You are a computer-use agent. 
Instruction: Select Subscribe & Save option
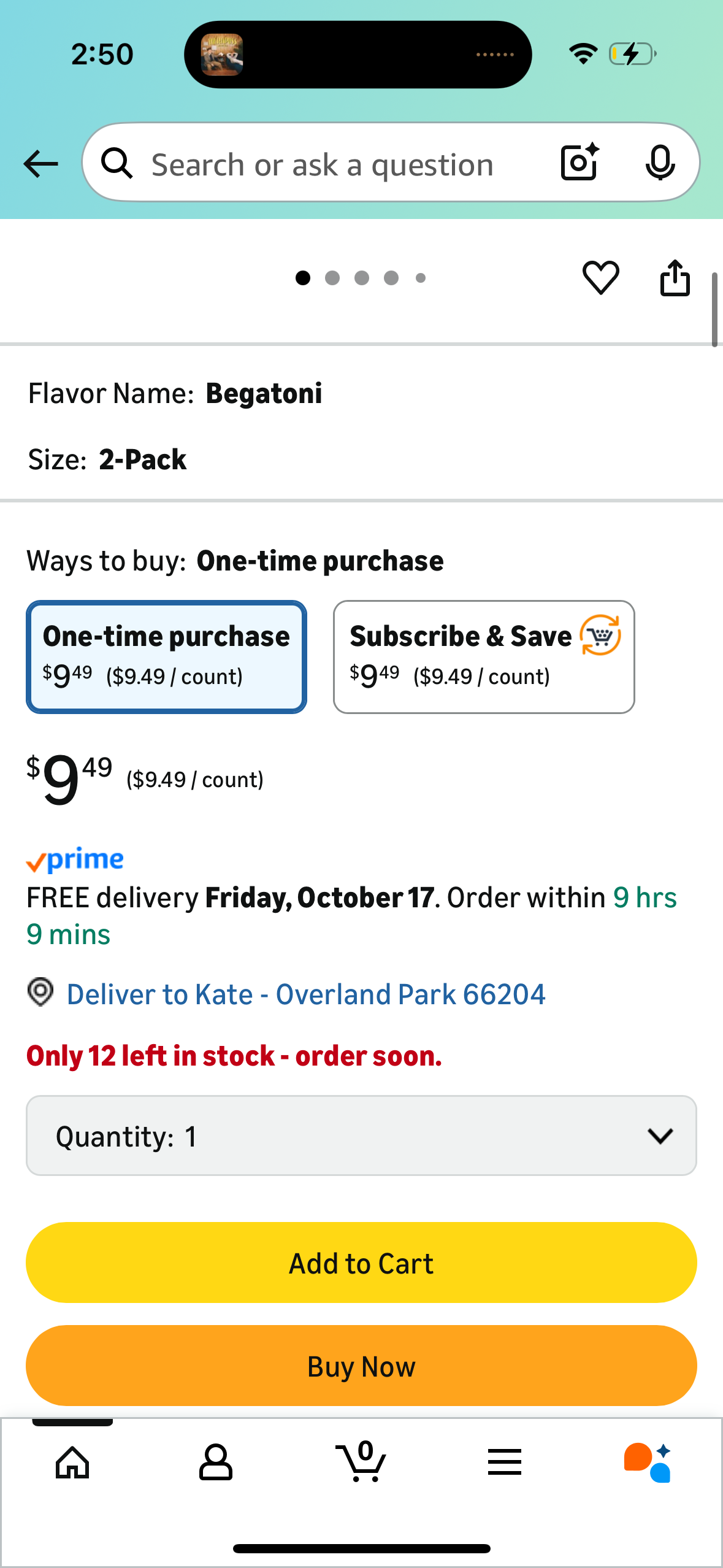click(x=483, y=656)
